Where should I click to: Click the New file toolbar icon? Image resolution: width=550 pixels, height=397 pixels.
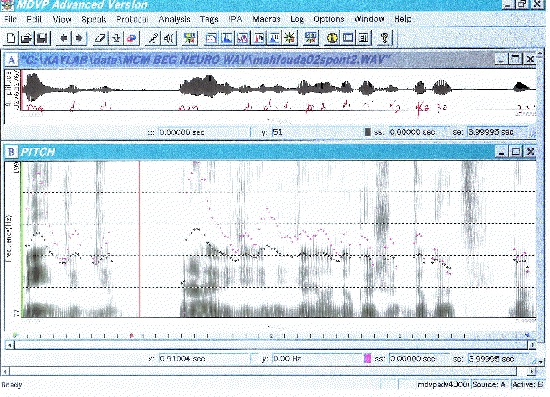pyautogui.click(x=11, y=38)
